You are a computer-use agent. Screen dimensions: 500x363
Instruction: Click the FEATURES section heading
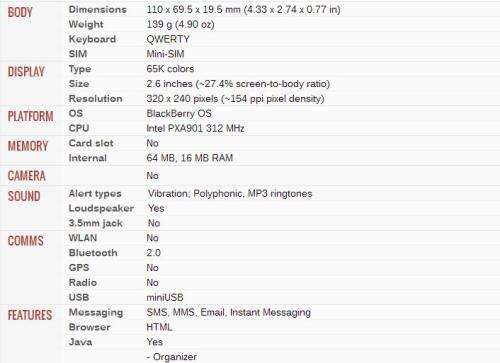(x=30, y=315)
